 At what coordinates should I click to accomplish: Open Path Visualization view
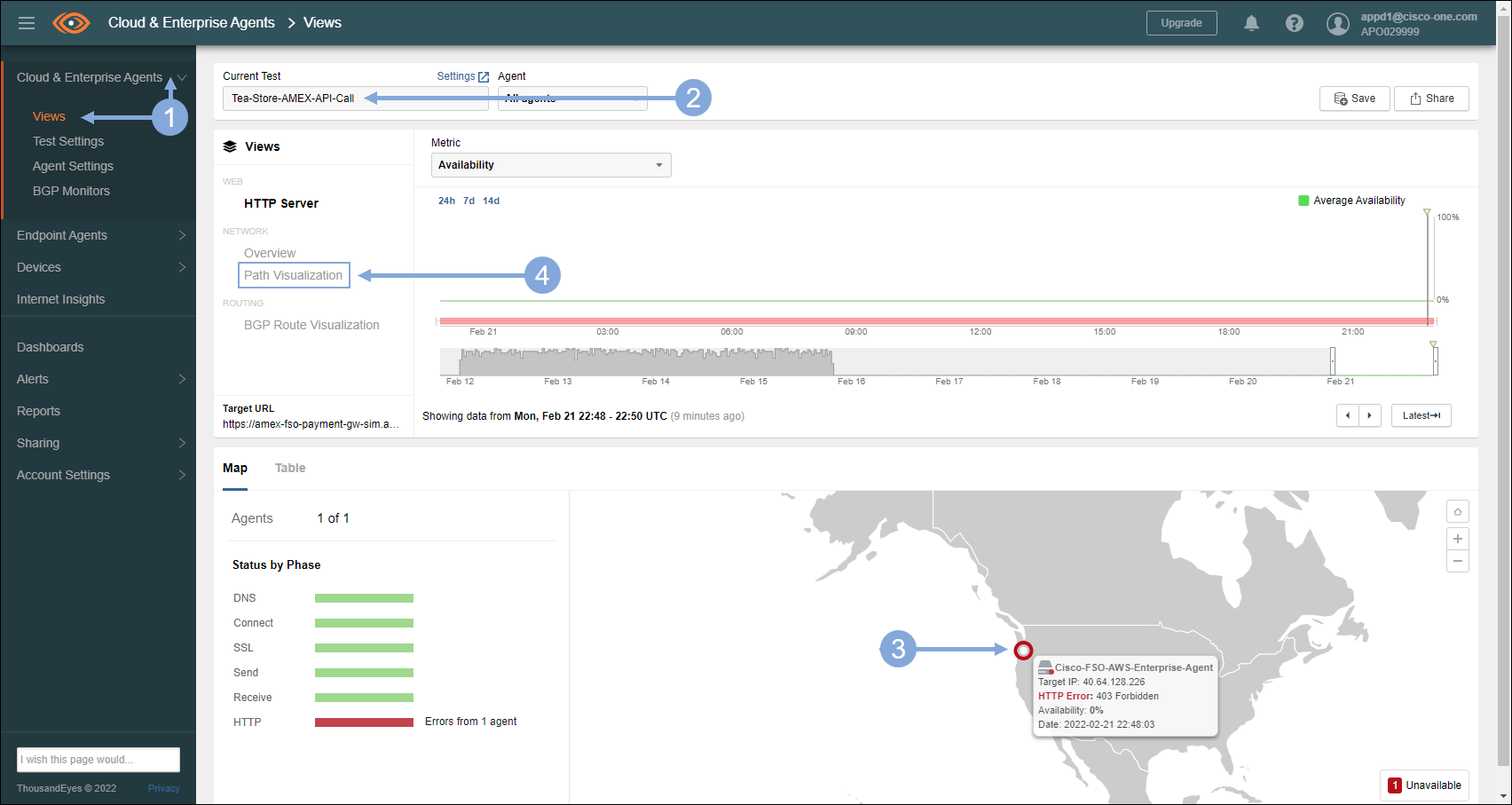tap(294, 275)
